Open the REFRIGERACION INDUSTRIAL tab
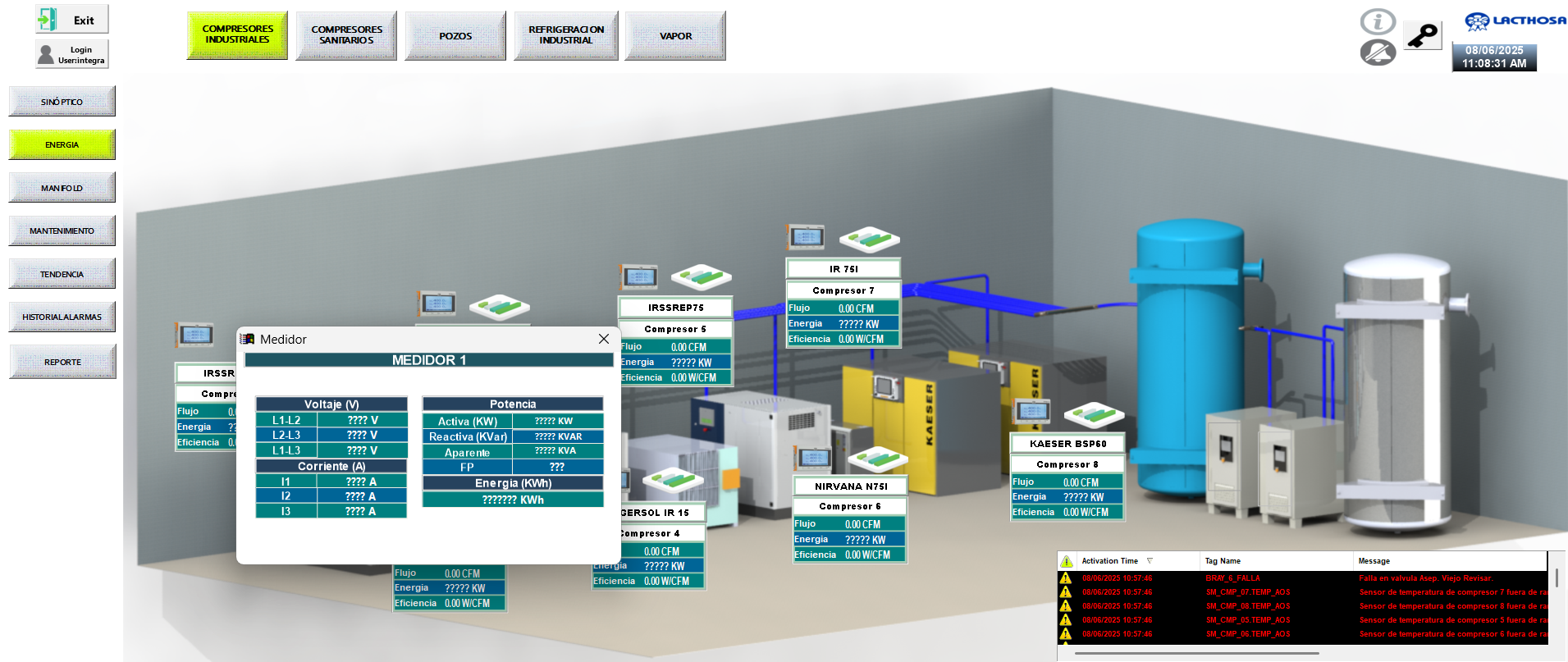The width and height of the screenshot is (1568, 662). (566, 34)
